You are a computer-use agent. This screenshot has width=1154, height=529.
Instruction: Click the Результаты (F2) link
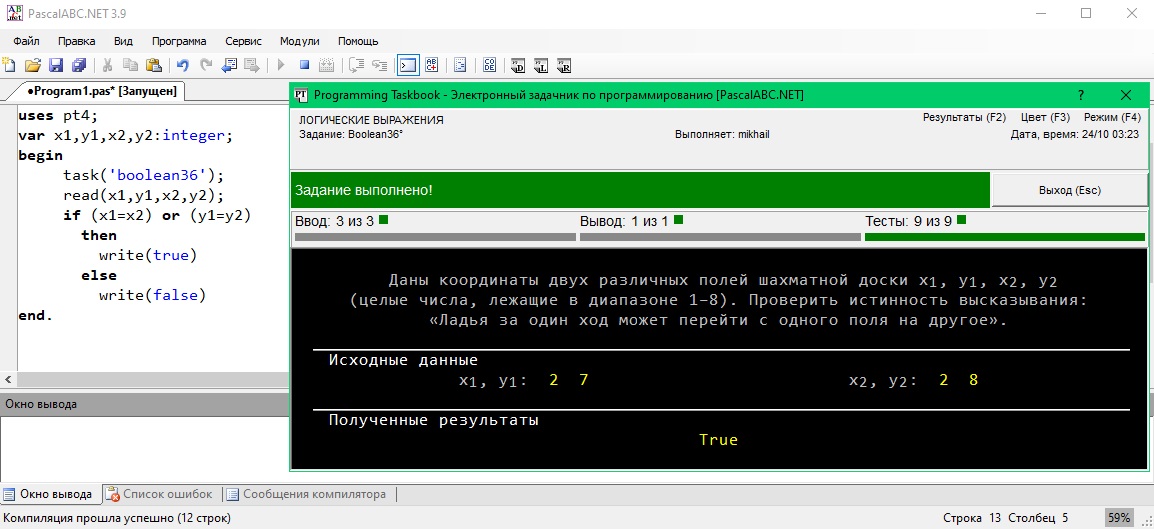[964, 117]
